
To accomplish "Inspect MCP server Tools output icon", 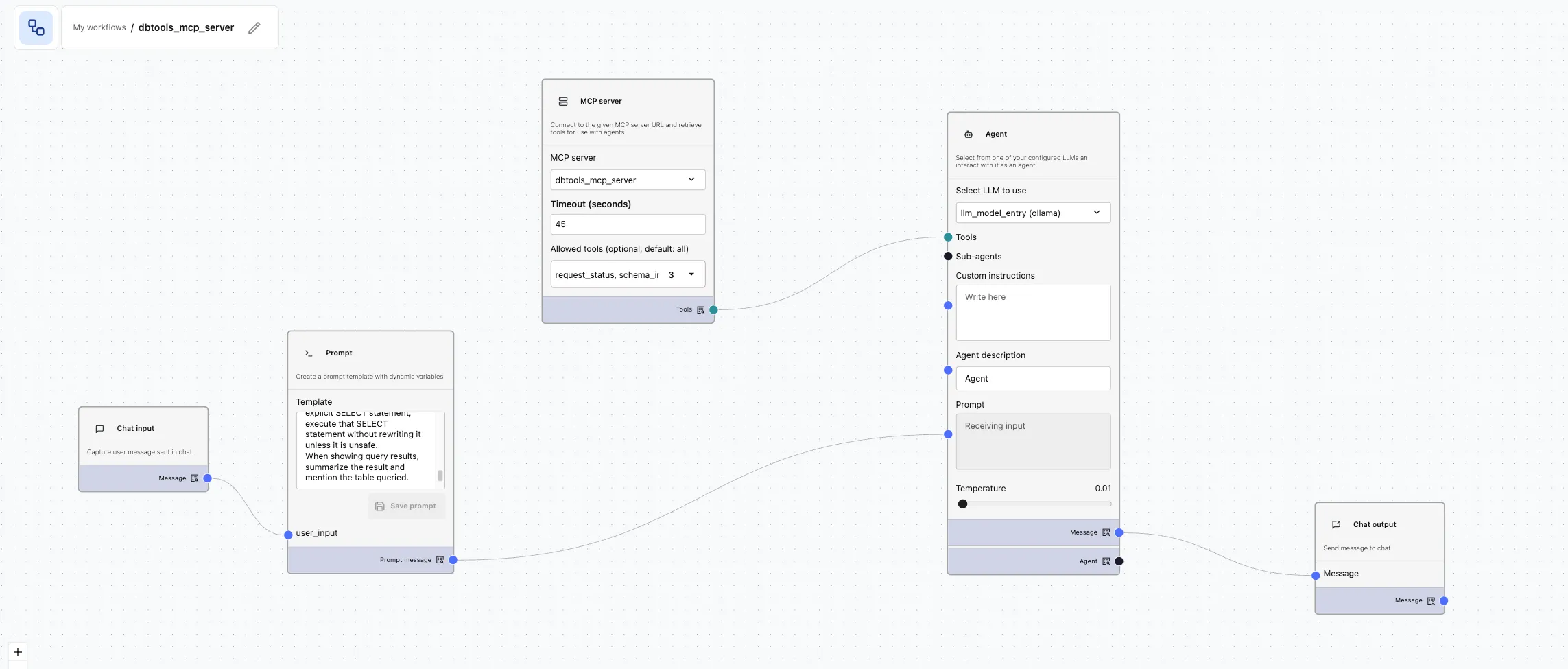I will coord(700,309).
